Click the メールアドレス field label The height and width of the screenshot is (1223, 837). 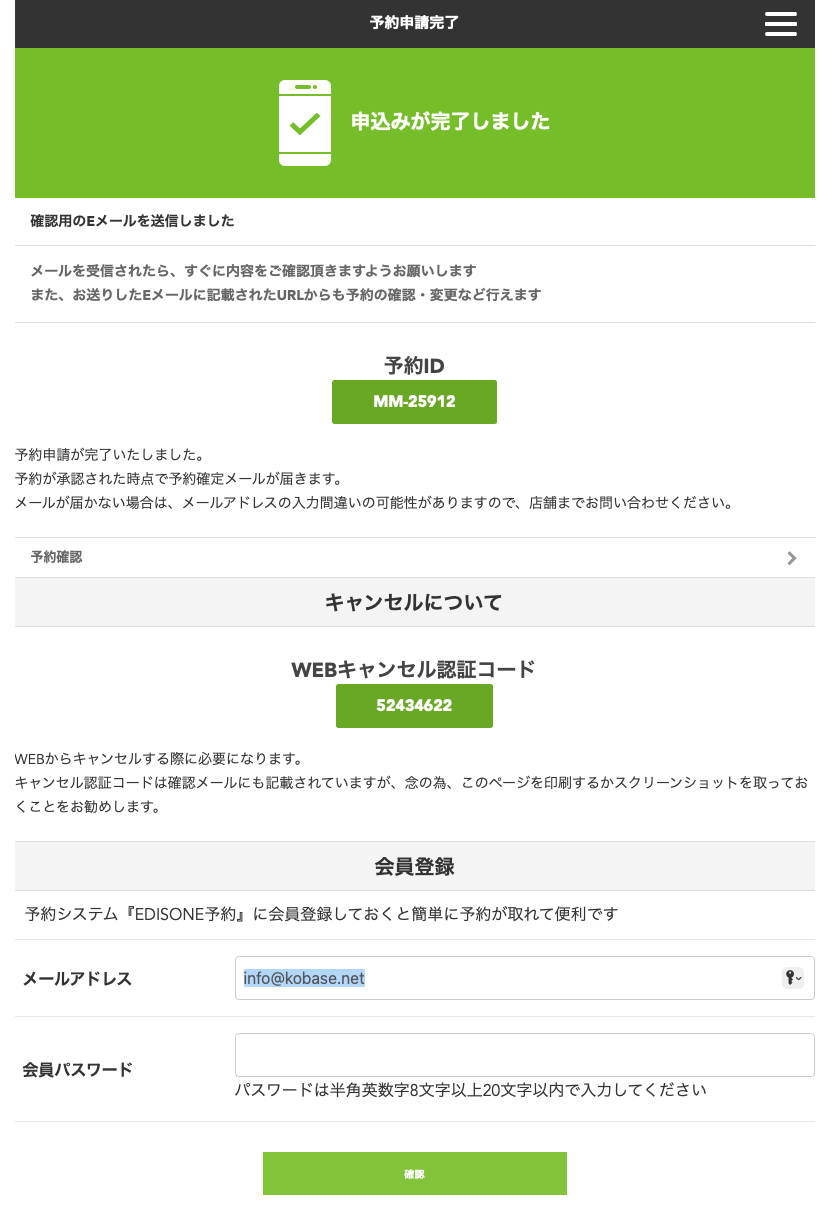[78, 979]
